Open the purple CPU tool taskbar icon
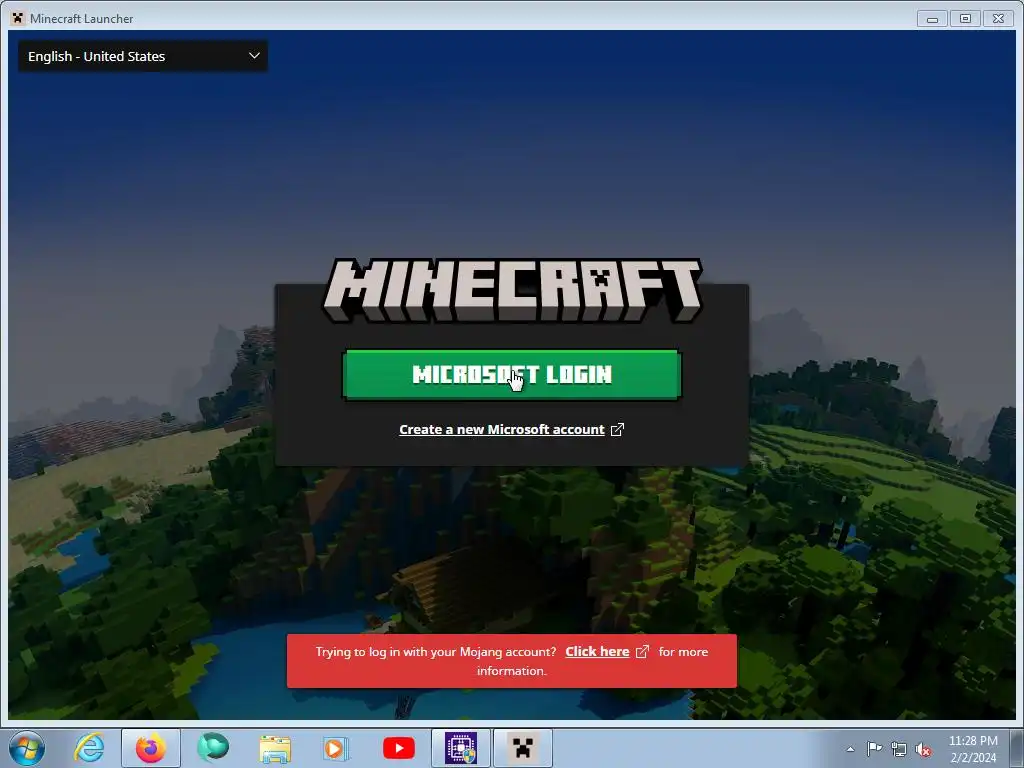The image size is (1024, 768). tap(461, 748)
